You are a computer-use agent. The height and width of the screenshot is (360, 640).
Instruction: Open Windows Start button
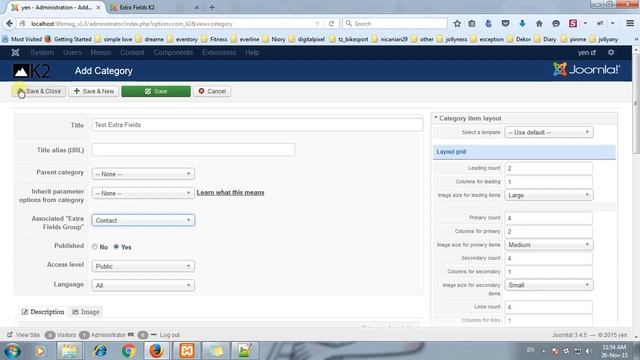tap(12, 351)
